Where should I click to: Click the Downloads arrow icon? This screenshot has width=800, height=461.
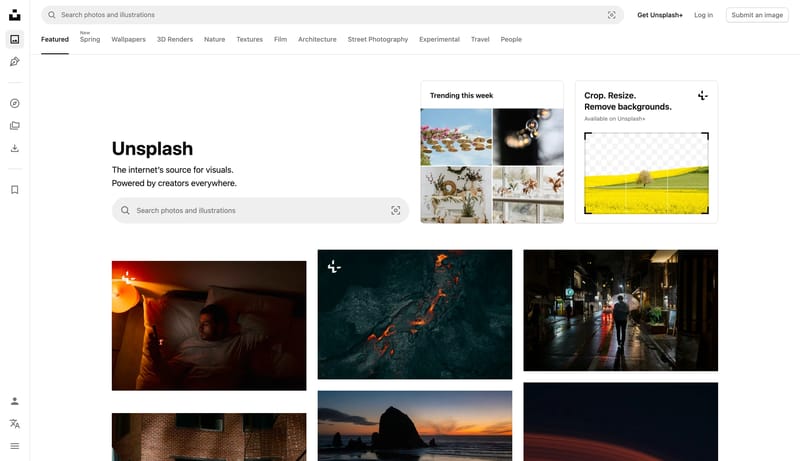point(14,148)
